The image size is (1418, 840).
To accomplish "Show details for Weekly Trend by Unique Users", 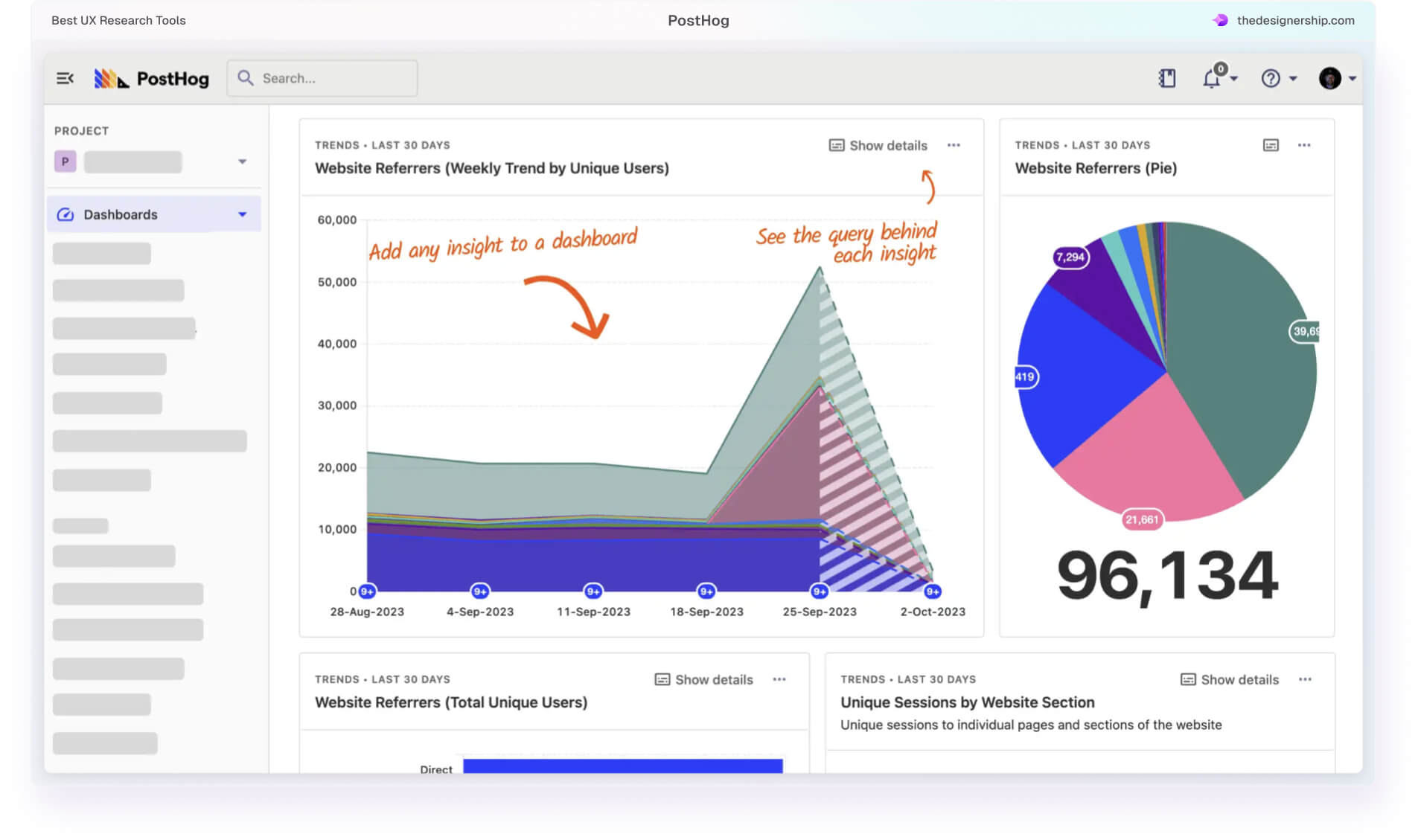I will tap(878, 145).
